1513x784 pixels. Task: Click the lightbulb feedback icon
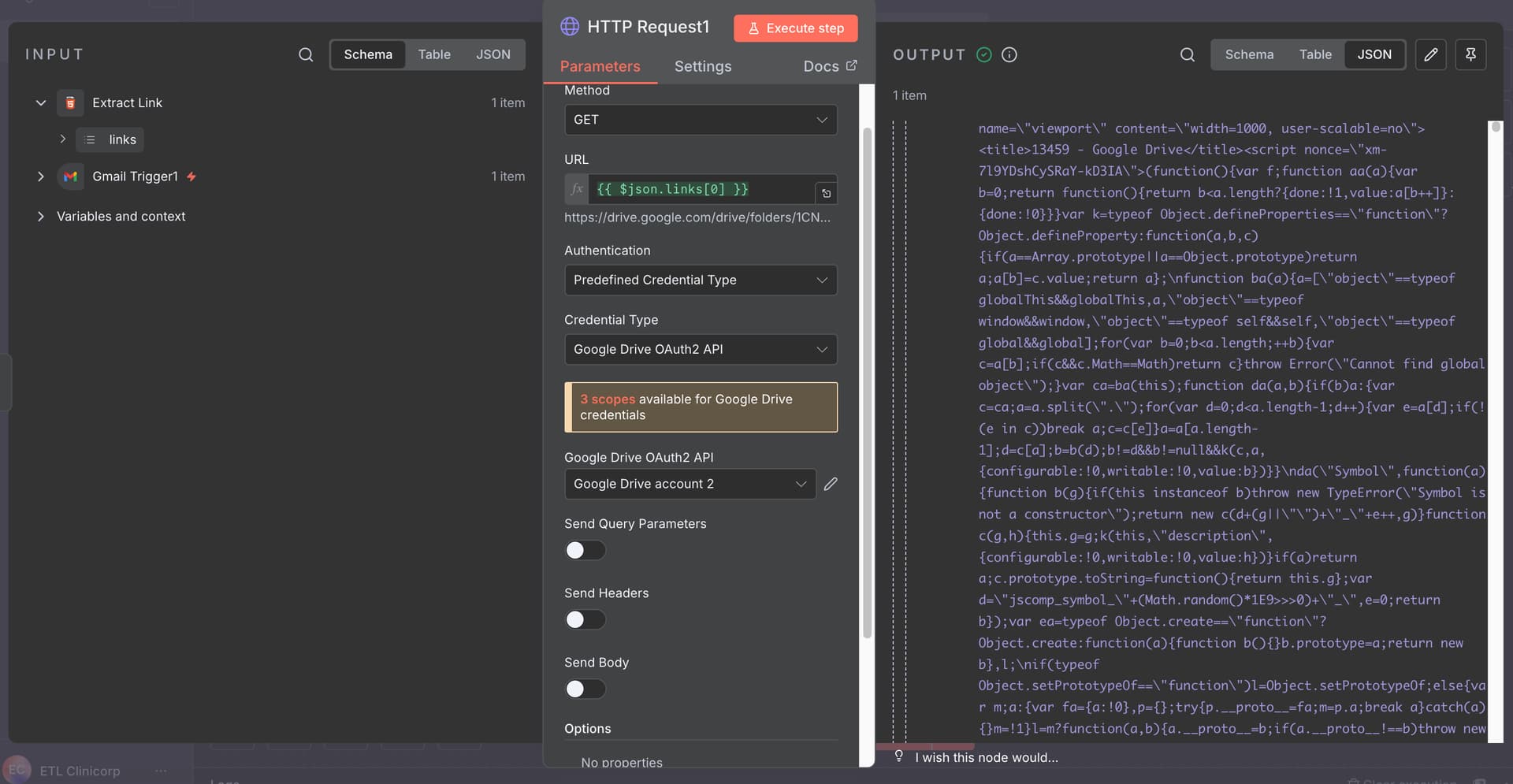coord(898,756)
